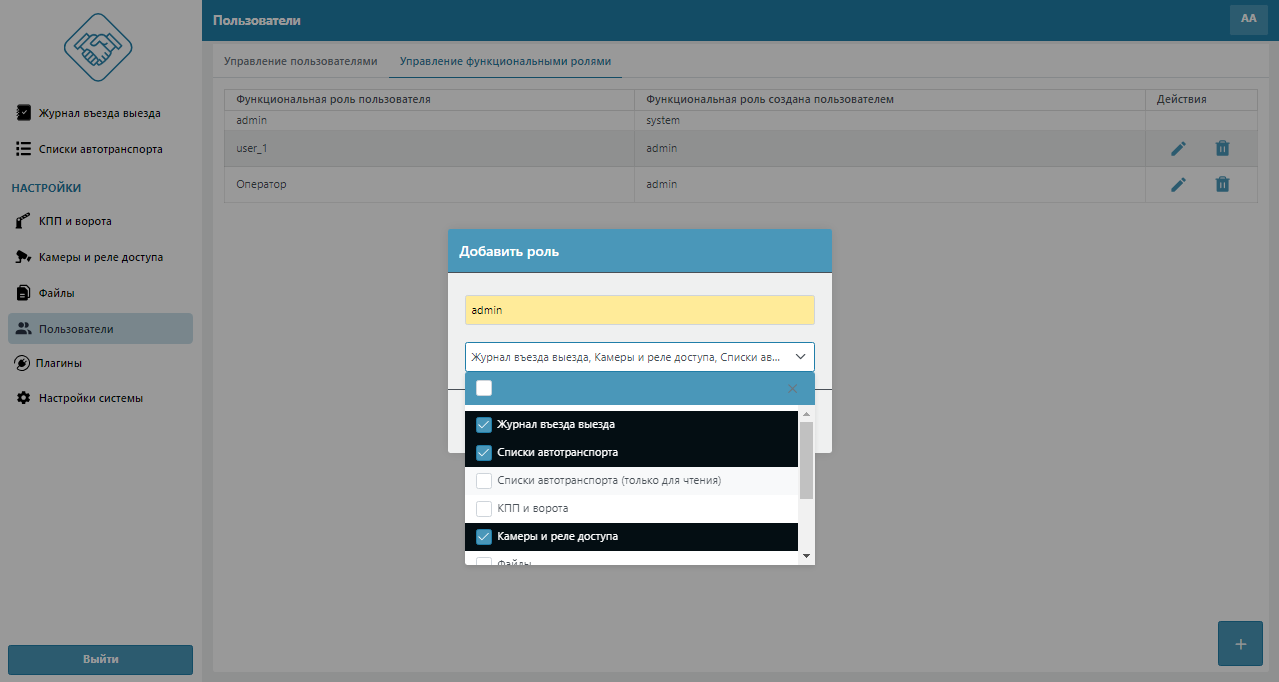Click the handshake logo in sidebar
This screenshot has width=1279, height=682.
(98, 49)
